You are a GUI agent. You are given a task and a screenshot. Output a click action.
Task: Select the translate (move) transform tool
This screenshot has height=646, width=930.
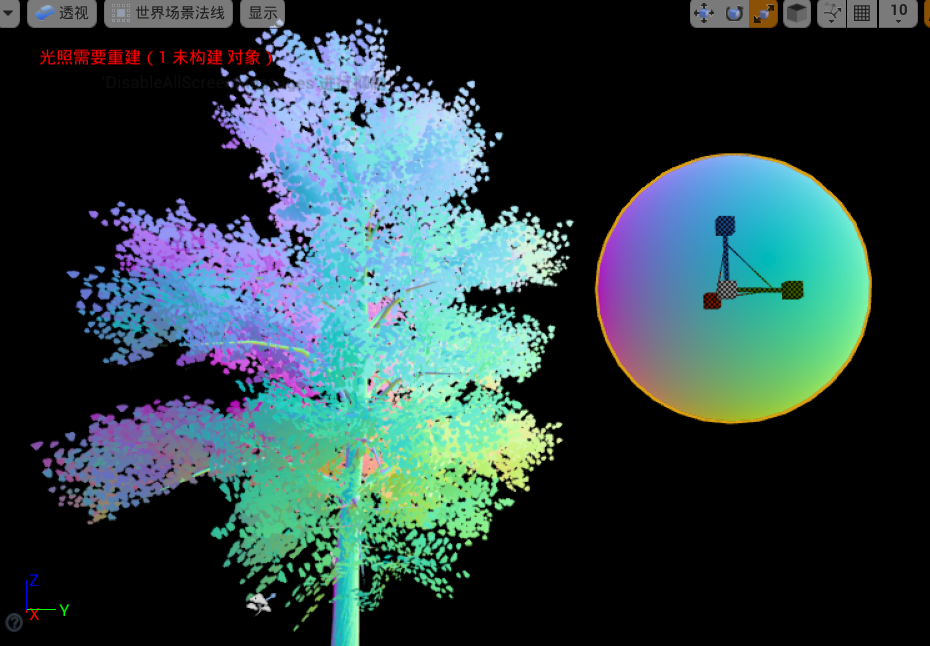click(x=705, y=13)
